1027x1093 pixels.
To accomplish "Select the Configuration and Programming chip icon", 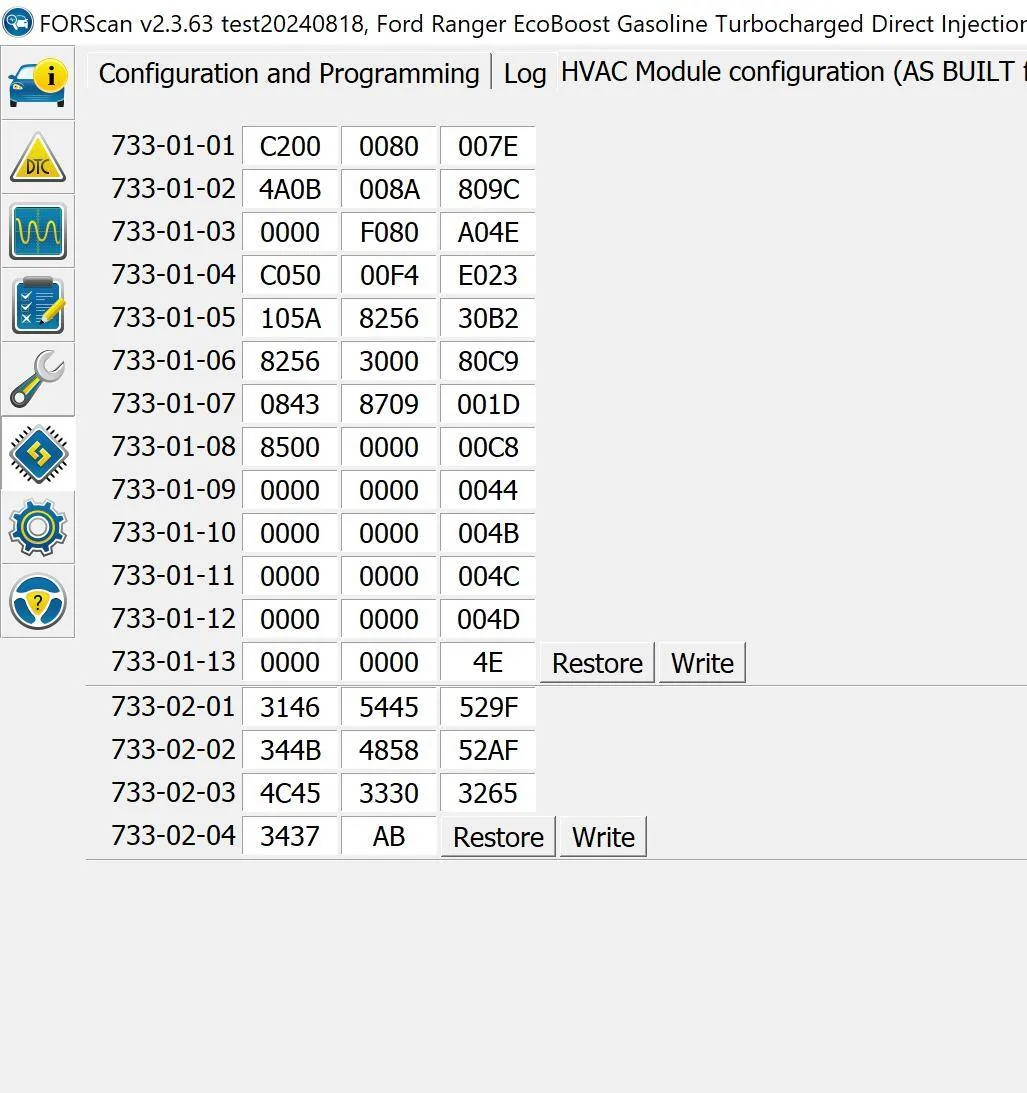I will click(38, 454).
